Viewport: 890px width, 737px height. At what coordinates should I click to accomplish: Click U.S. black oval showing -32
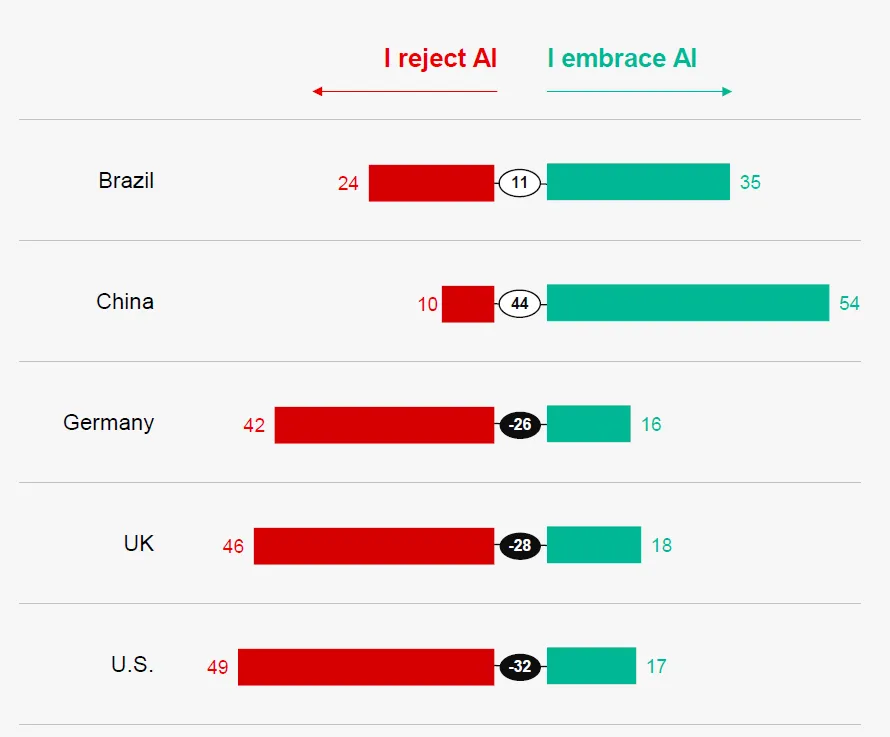click(x=520, y=667)
